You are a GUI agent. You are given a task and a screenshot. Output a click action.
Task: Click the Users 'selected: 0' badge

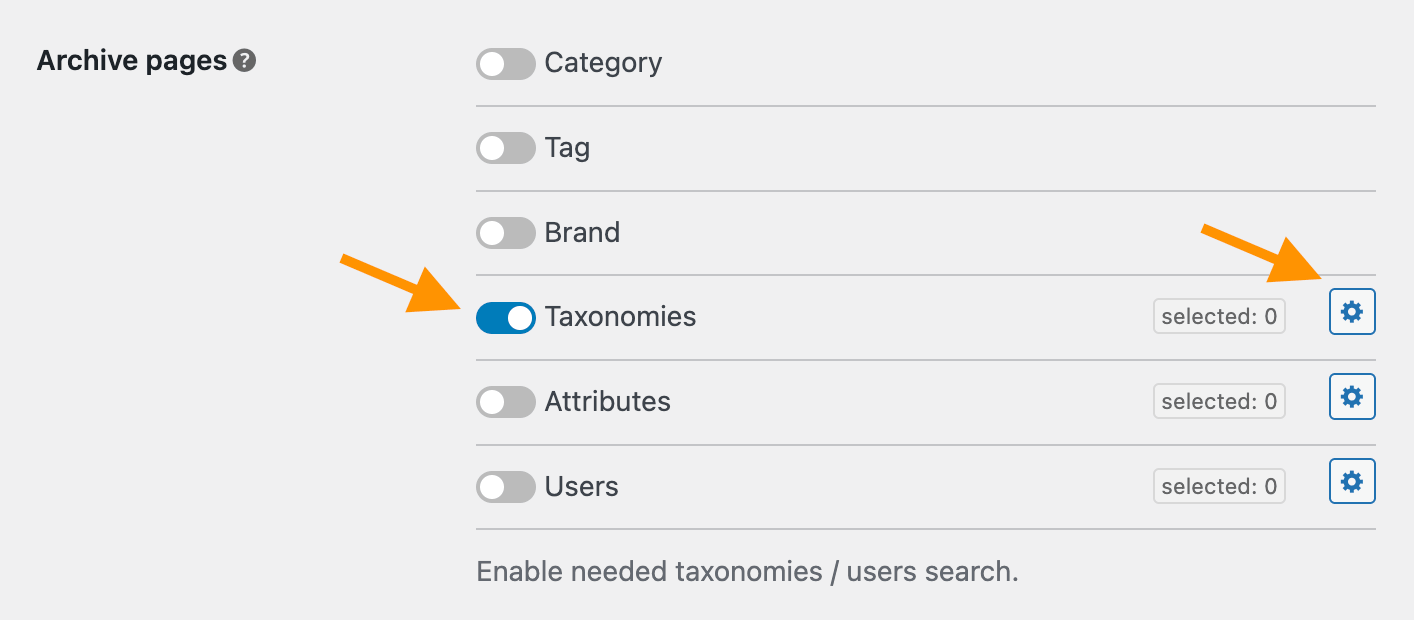click(1219, 487)
